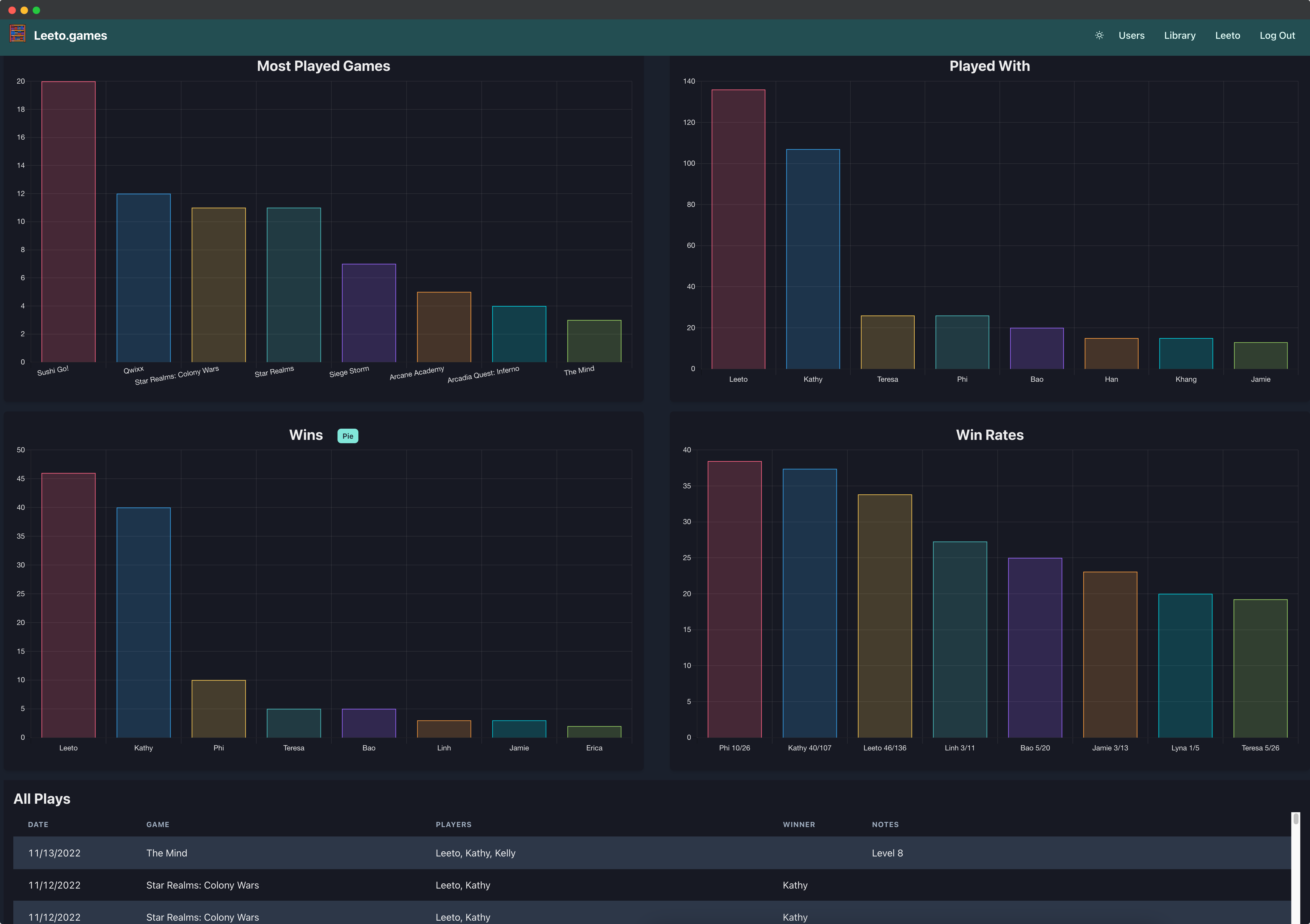
Task: Click the Teresa 5/26 bar in Win Rates
Action: coord(1260,669)
